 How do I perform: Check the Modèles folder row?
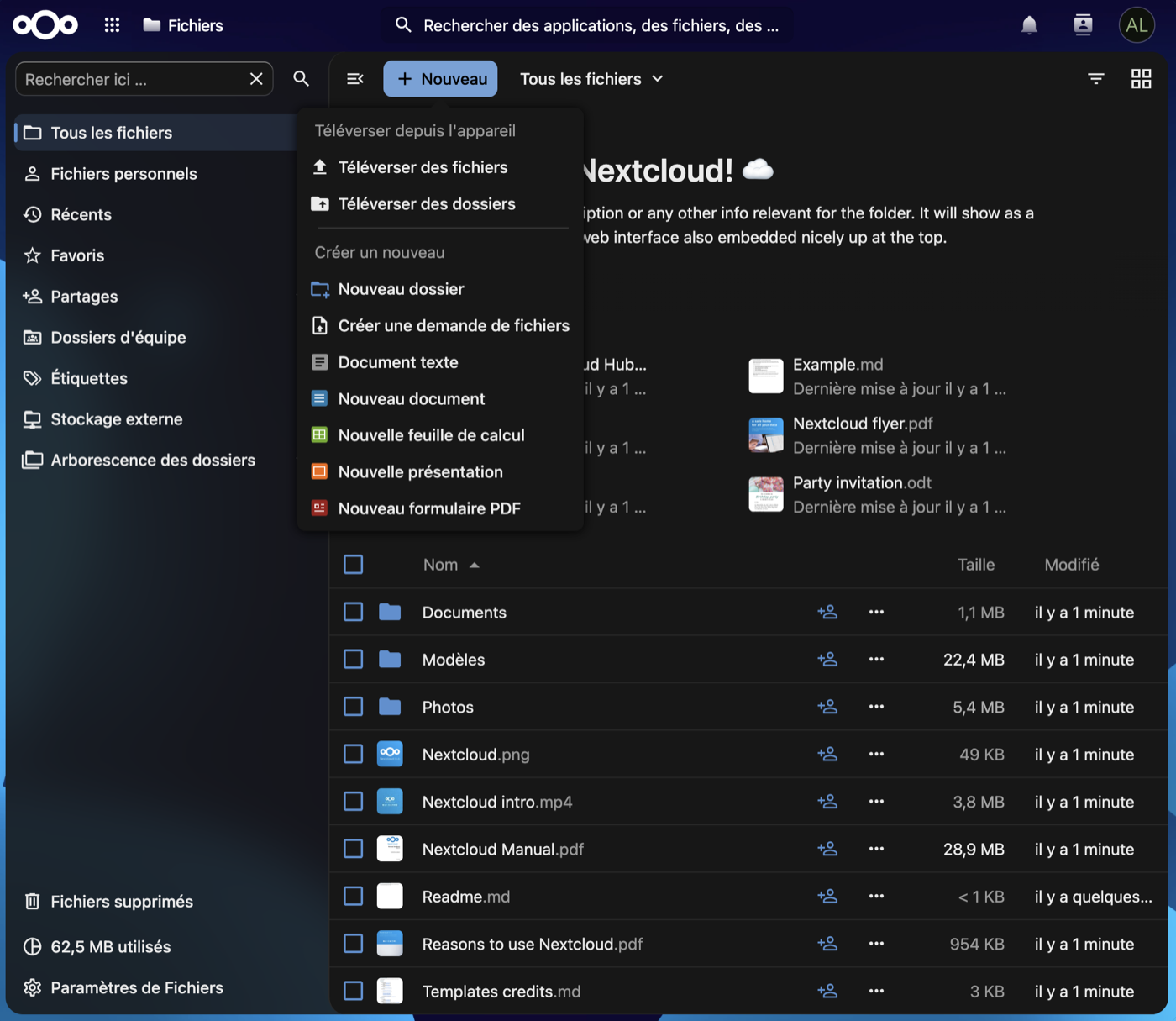(x=354, y=660)
